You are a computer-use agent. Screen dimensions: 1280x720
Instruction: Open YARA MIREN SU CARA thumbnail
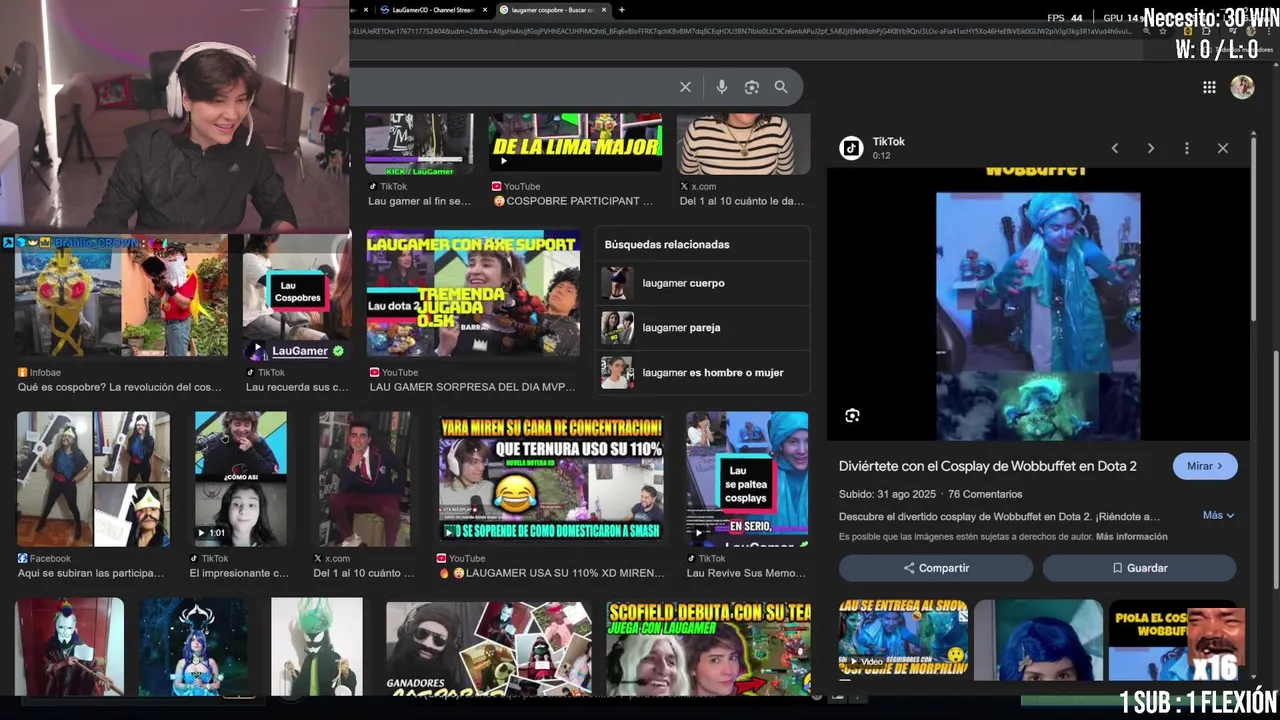(x=551, y=479)
